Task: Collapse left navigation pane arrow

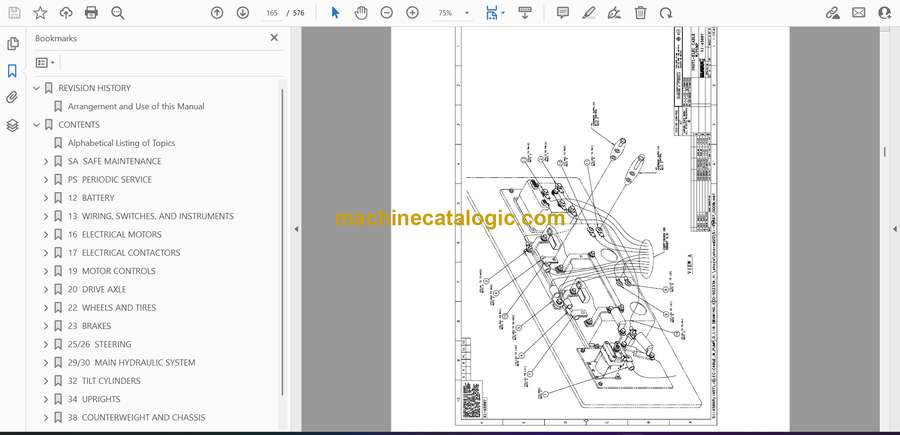Action: pyautogui.click(x=296, y=229)
